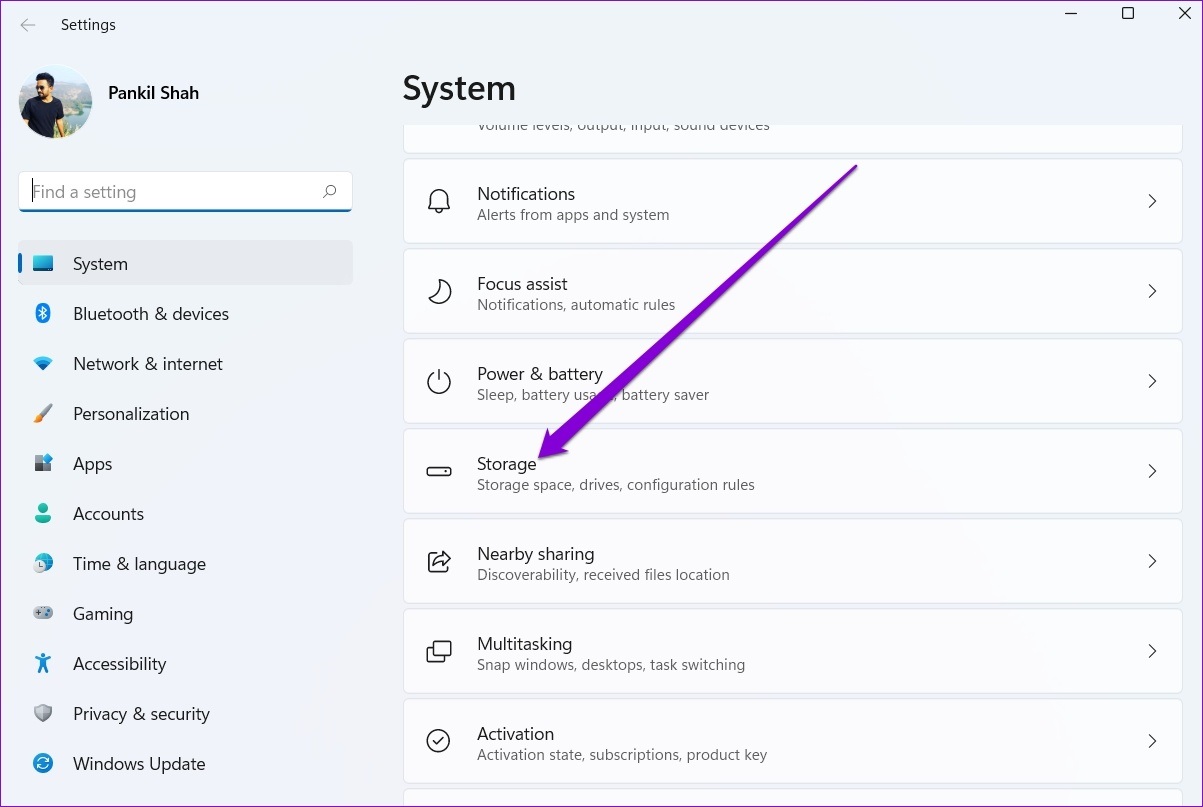
Task: Click 'Notifications, automatic rules' text
Action: (576, 305)
